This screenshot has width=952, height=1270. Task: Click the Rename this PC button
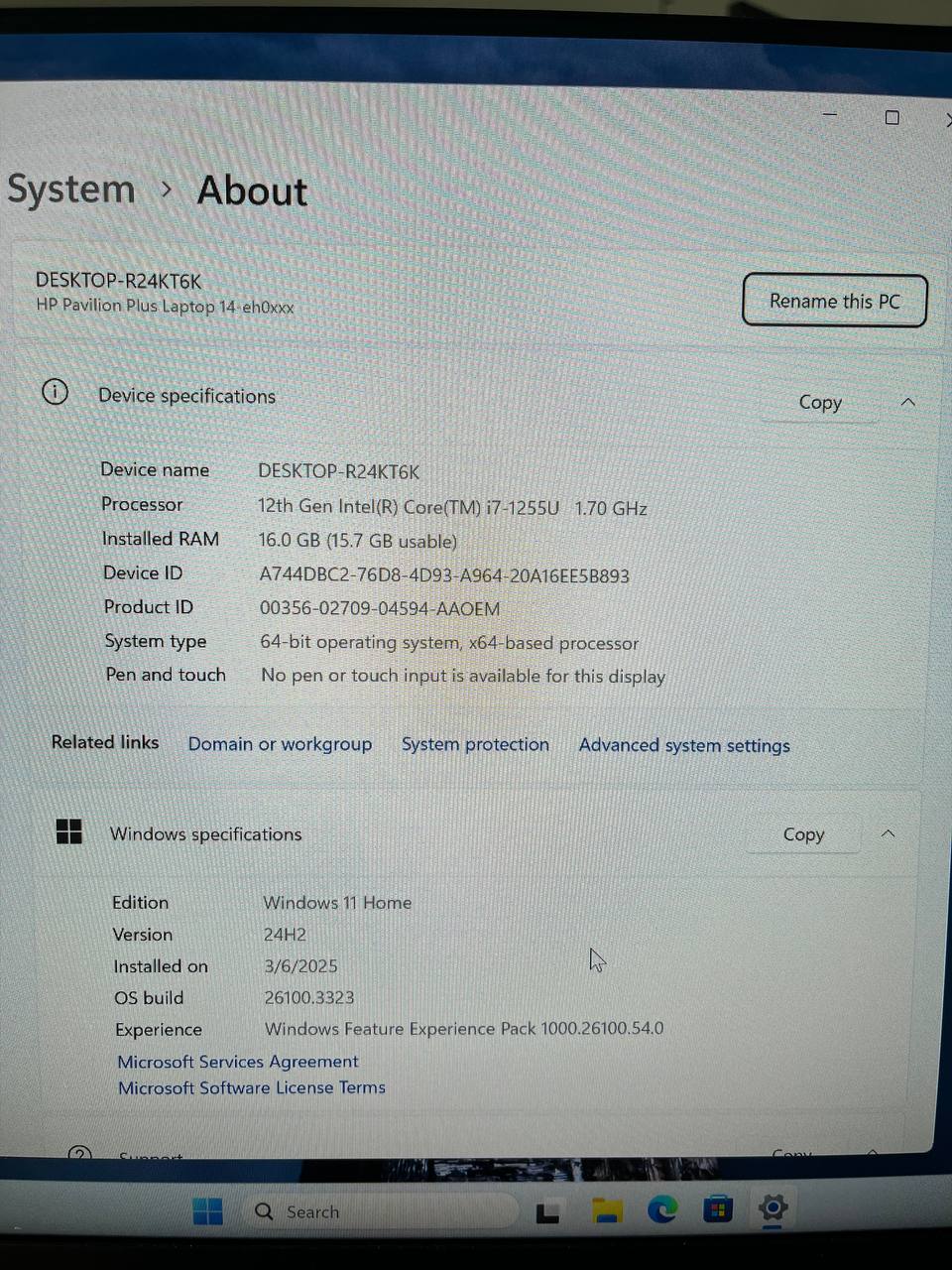(834, 301)
